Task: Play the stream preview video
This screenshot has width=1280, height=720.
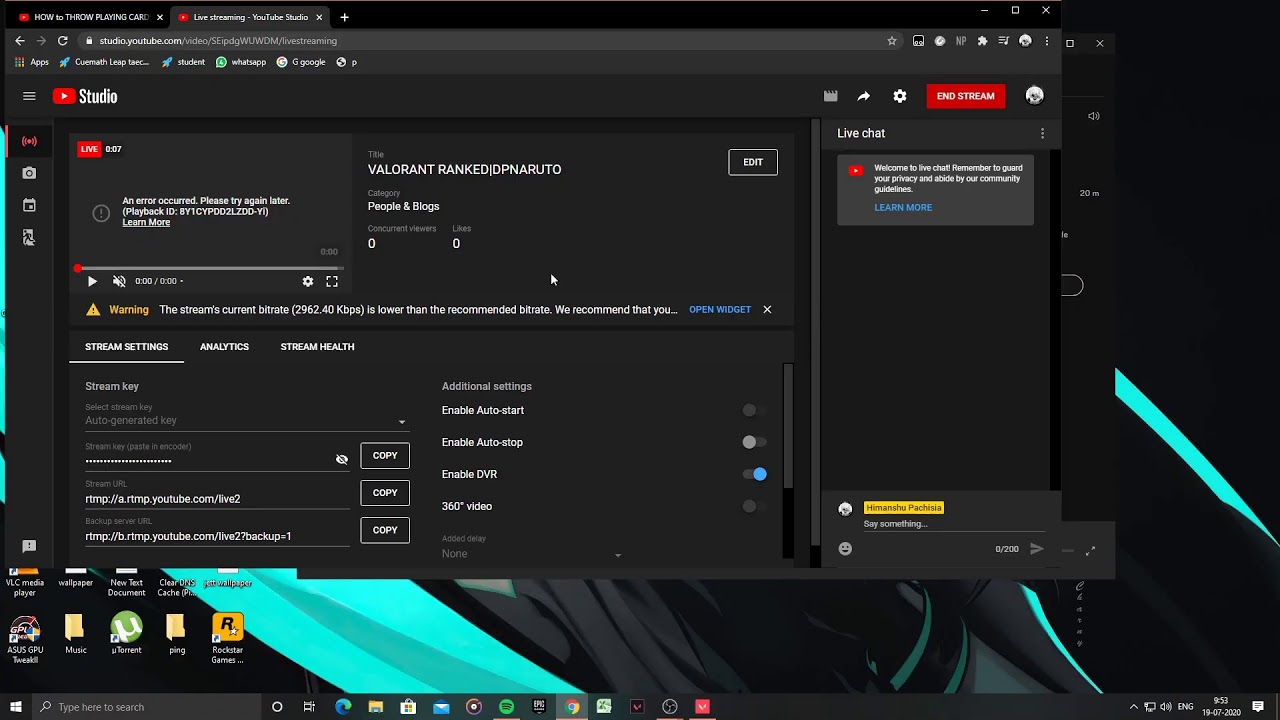Action: 92,281
